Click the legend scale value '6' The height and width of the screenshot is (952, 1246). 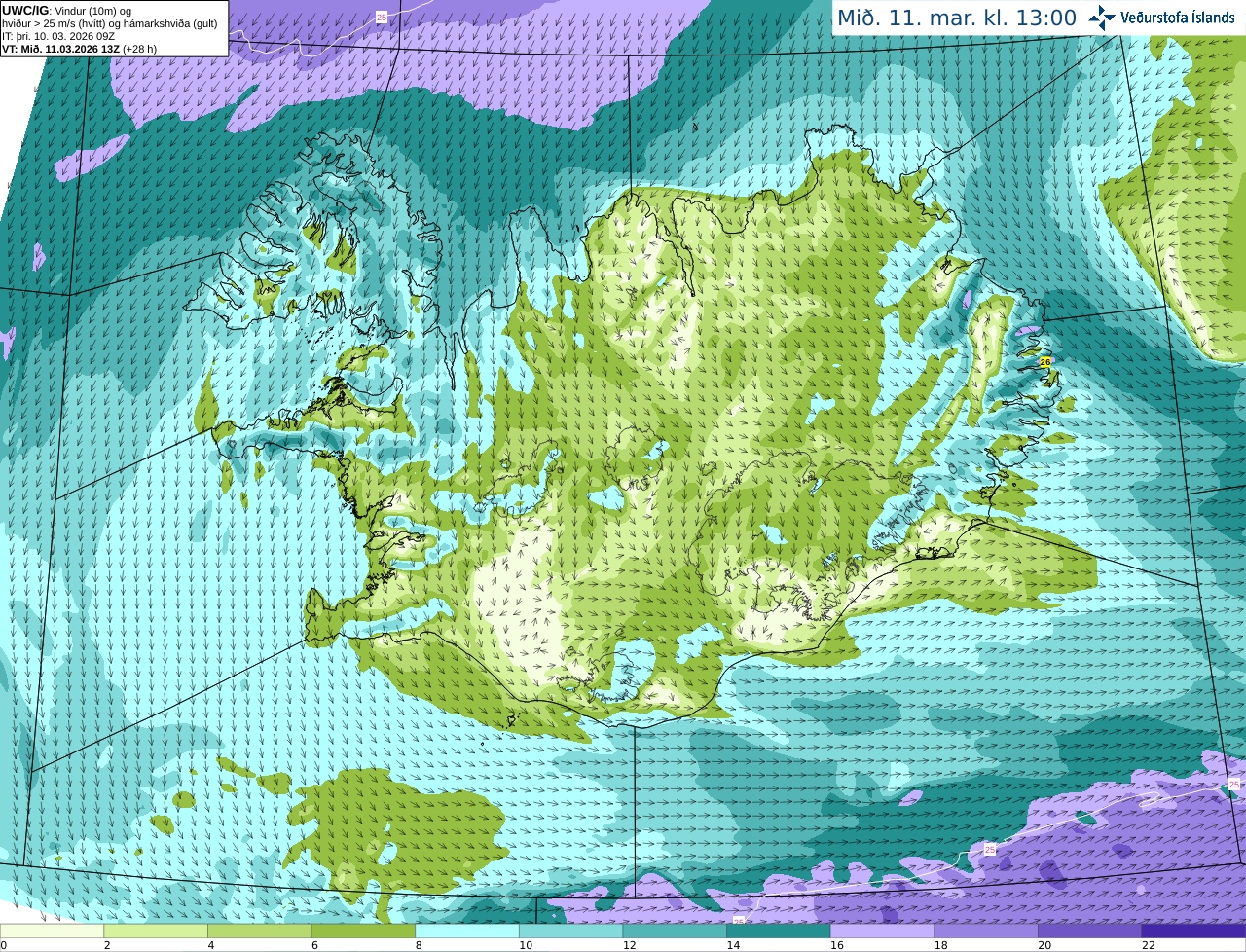(314, 945)
